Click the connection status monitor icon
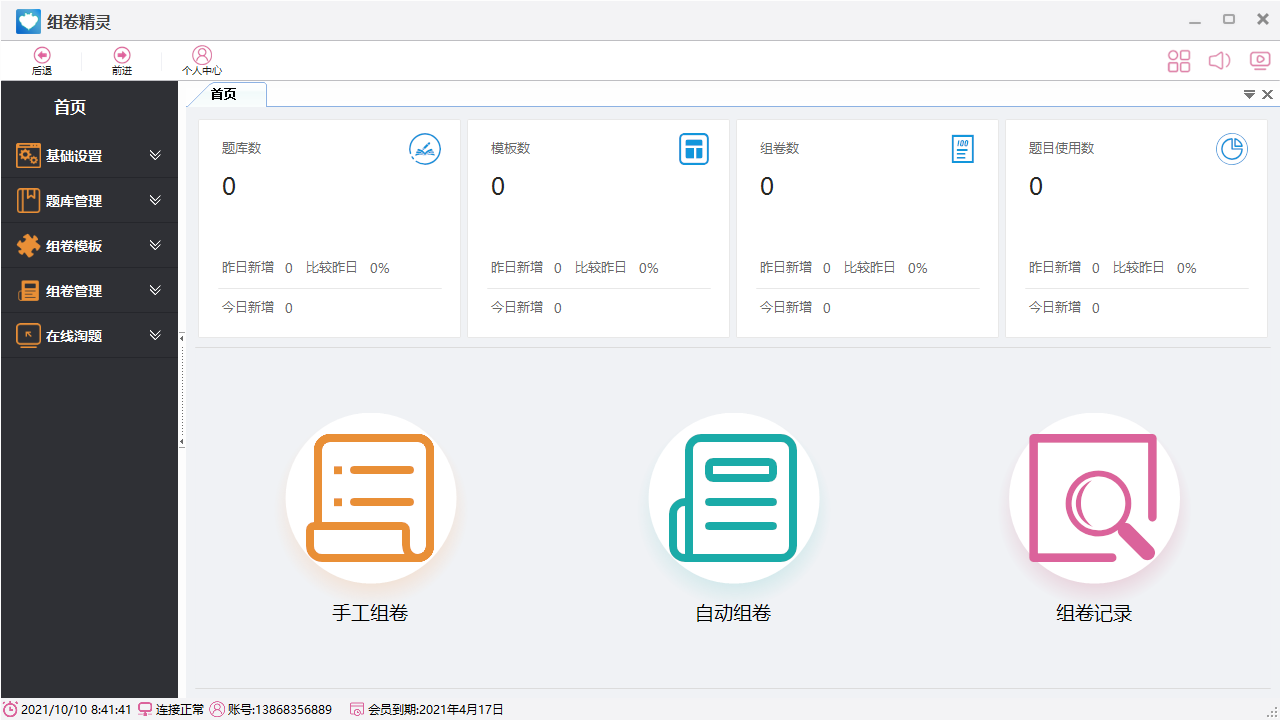The width and height of the screenshot is (1280, 720). click(x=145, y=709)
